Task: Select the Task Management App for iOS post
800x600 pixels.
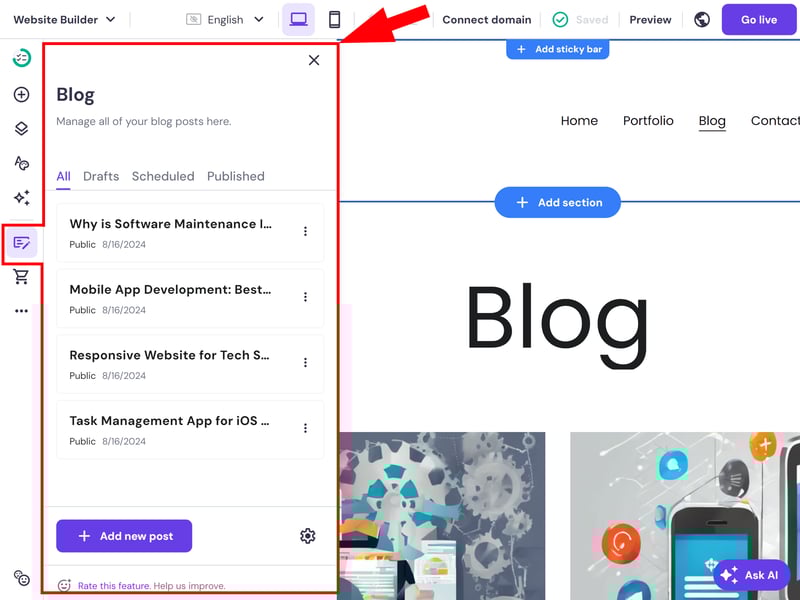Action: click(190, 430)
